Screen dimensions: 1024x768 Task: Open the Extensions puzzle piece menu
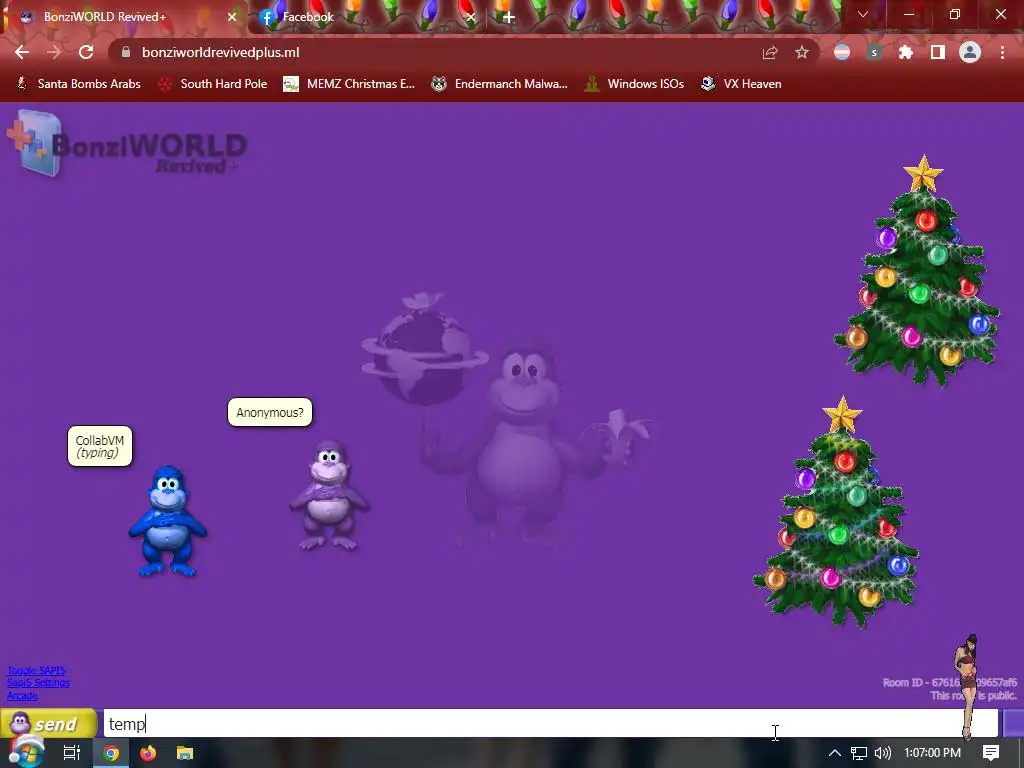[x=906, y=52]
